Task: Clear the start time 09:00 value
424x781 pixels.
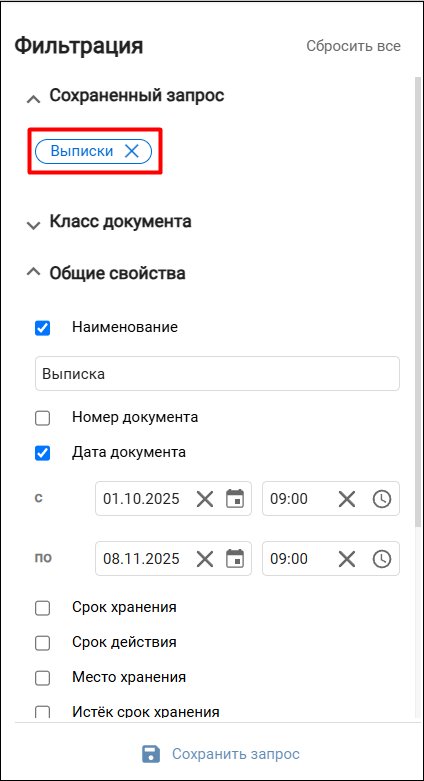Action: [x=347, y=499]
